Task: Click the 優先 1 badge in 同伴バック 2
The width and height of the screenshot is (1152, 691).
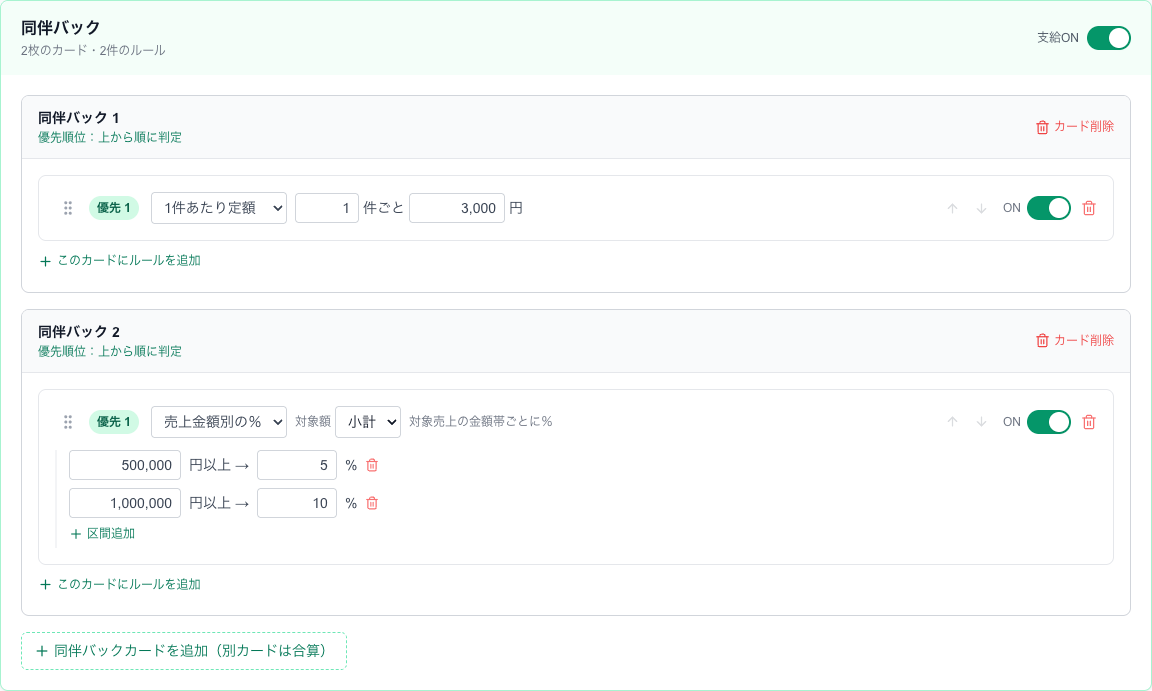Action: tap(114, 422)
